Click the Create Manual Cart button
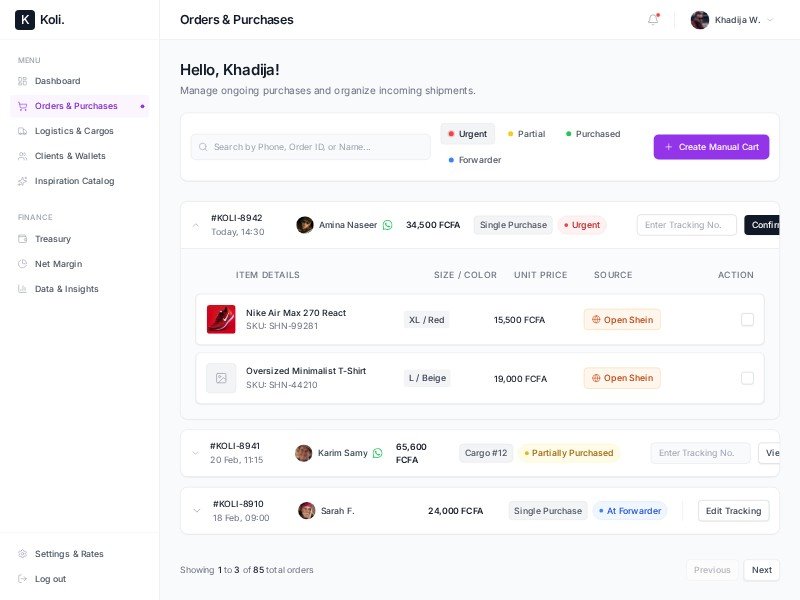The image size is (800, 600). [711, 147]
